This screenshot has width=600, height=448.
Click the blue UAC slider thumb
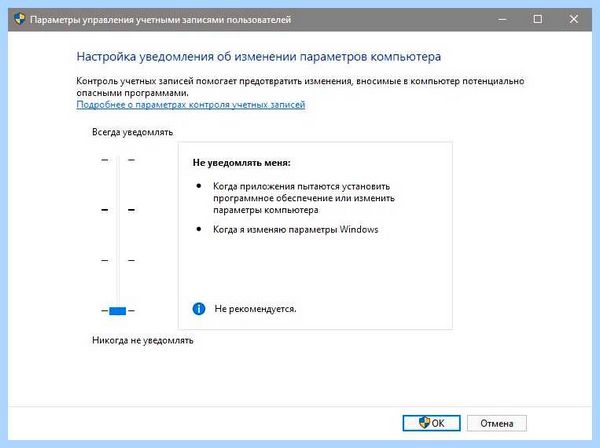point(117,311)
